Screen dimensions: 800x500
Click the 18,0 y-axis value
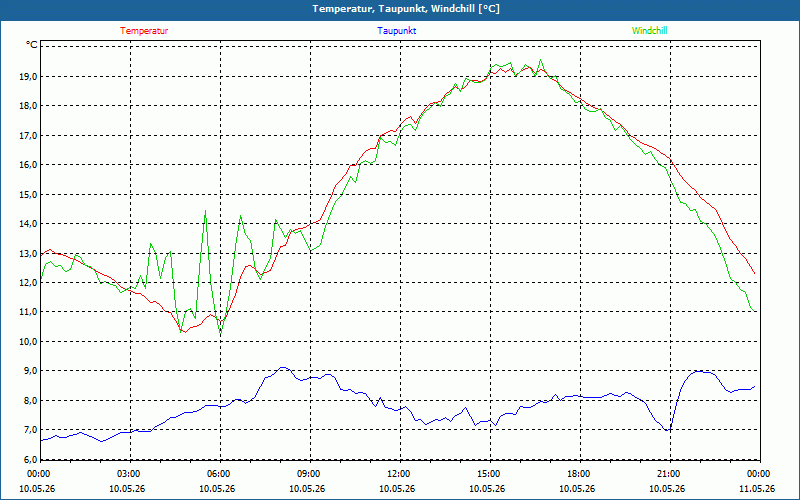(x=29, y=106)
